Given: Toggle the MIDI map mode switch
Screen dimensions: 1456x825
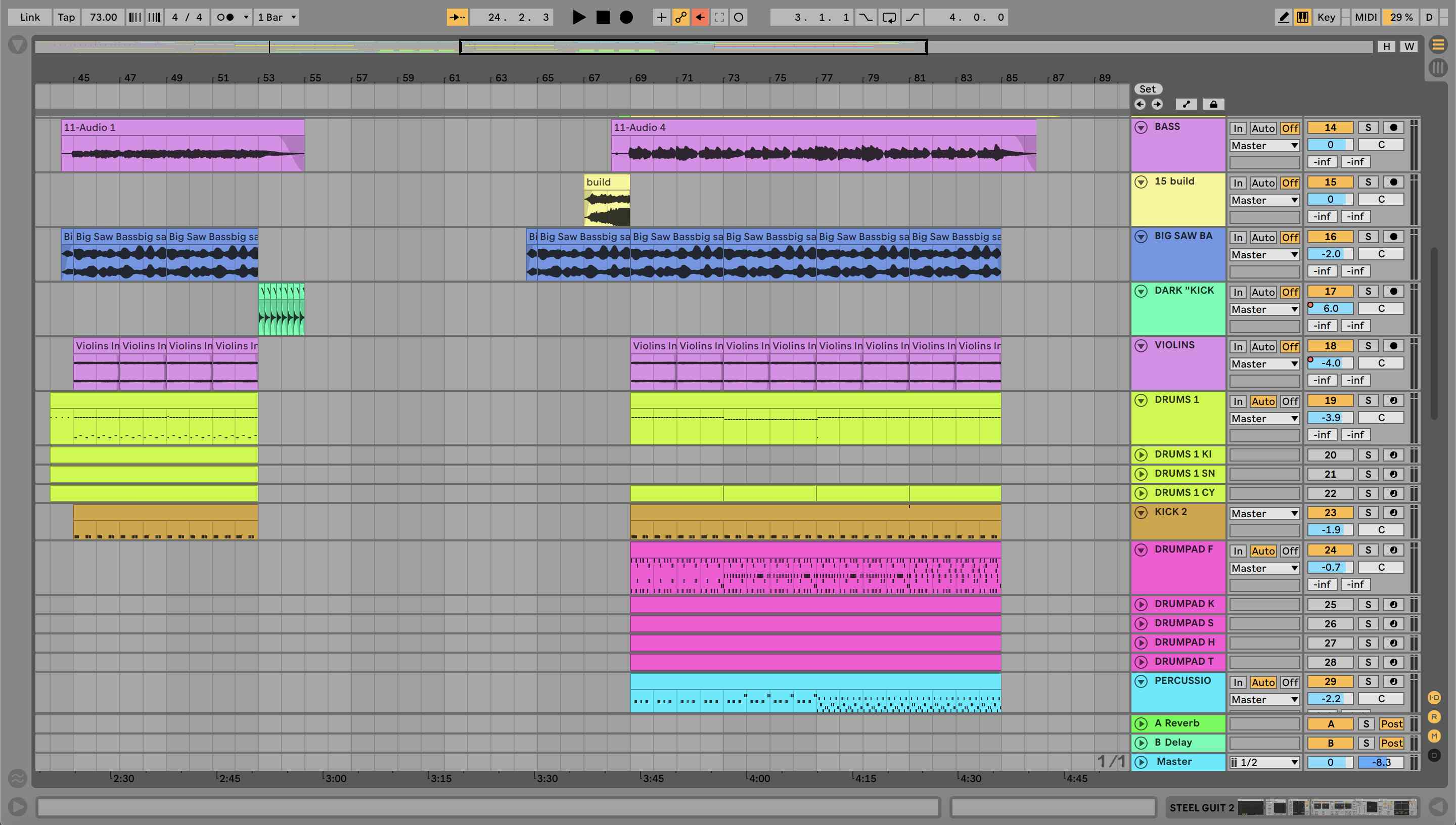Looking at the screenshot, I should pyautogui.click(x=1366, y=17).
